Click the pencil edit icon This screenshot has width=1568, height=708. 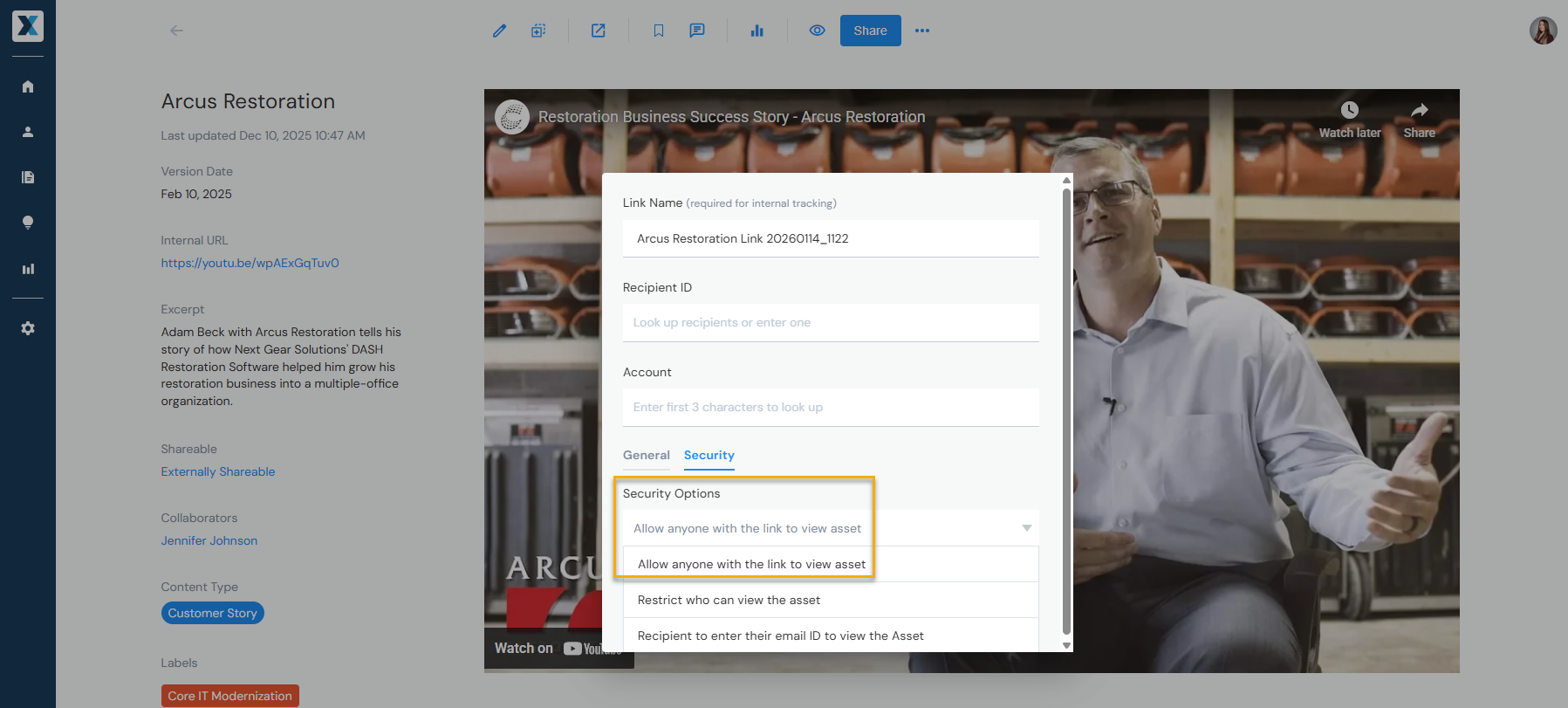click(x=499, y=31)
